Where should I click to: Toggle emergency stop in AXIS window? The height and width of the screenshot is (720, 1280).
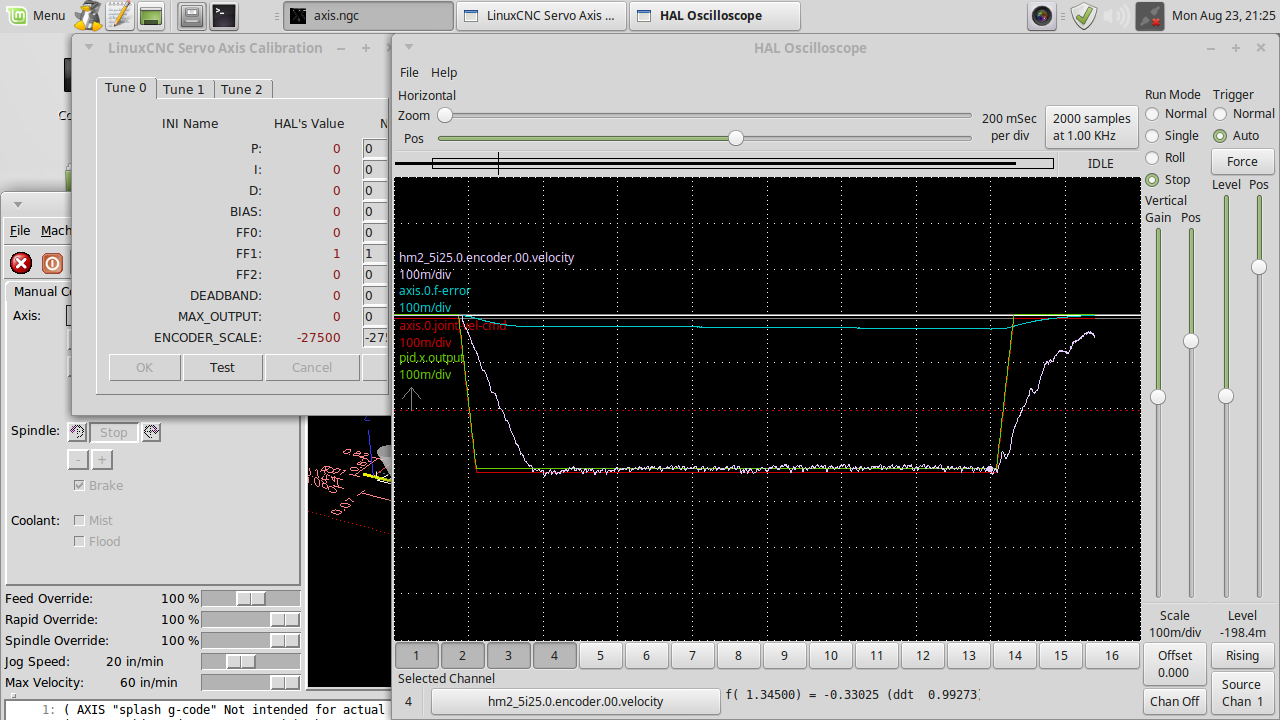(x=21, y=263)
